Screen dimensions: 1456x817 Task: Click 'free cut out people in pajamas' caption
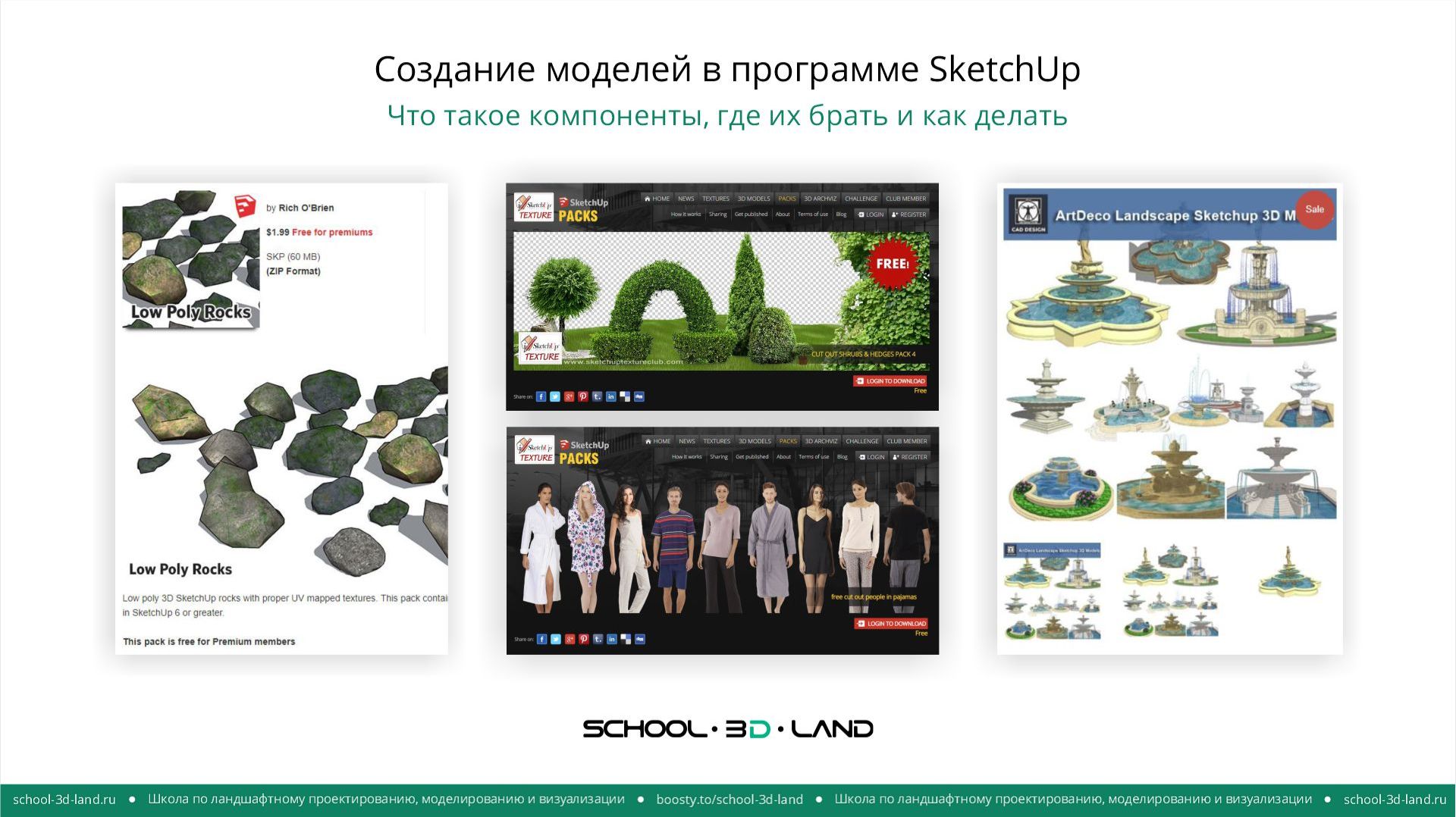[874, 596]
